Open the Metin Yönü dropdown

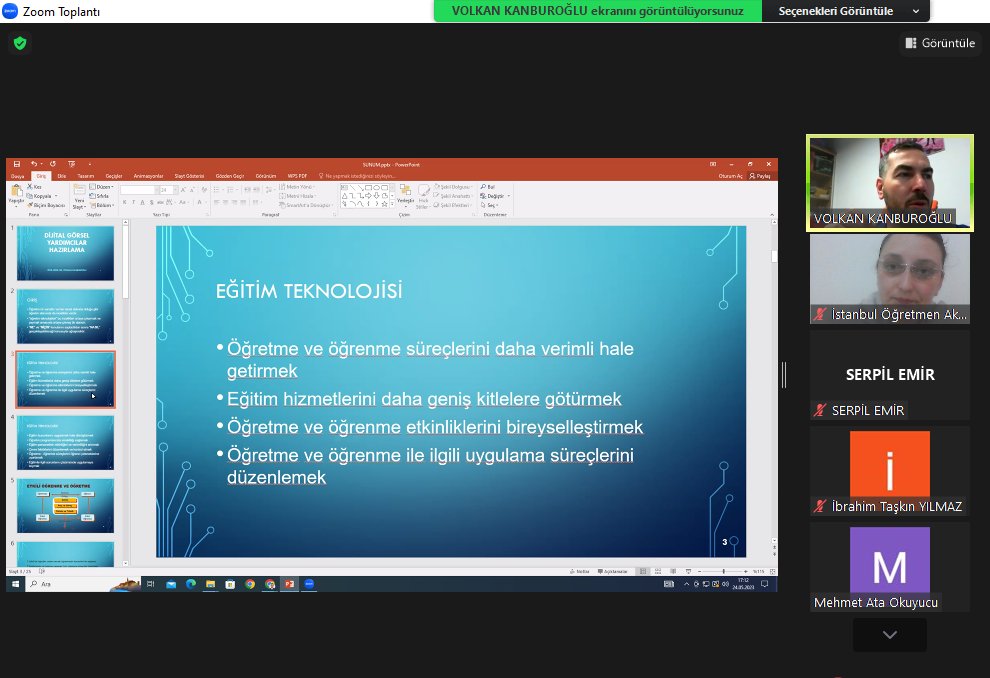point(297,187)
